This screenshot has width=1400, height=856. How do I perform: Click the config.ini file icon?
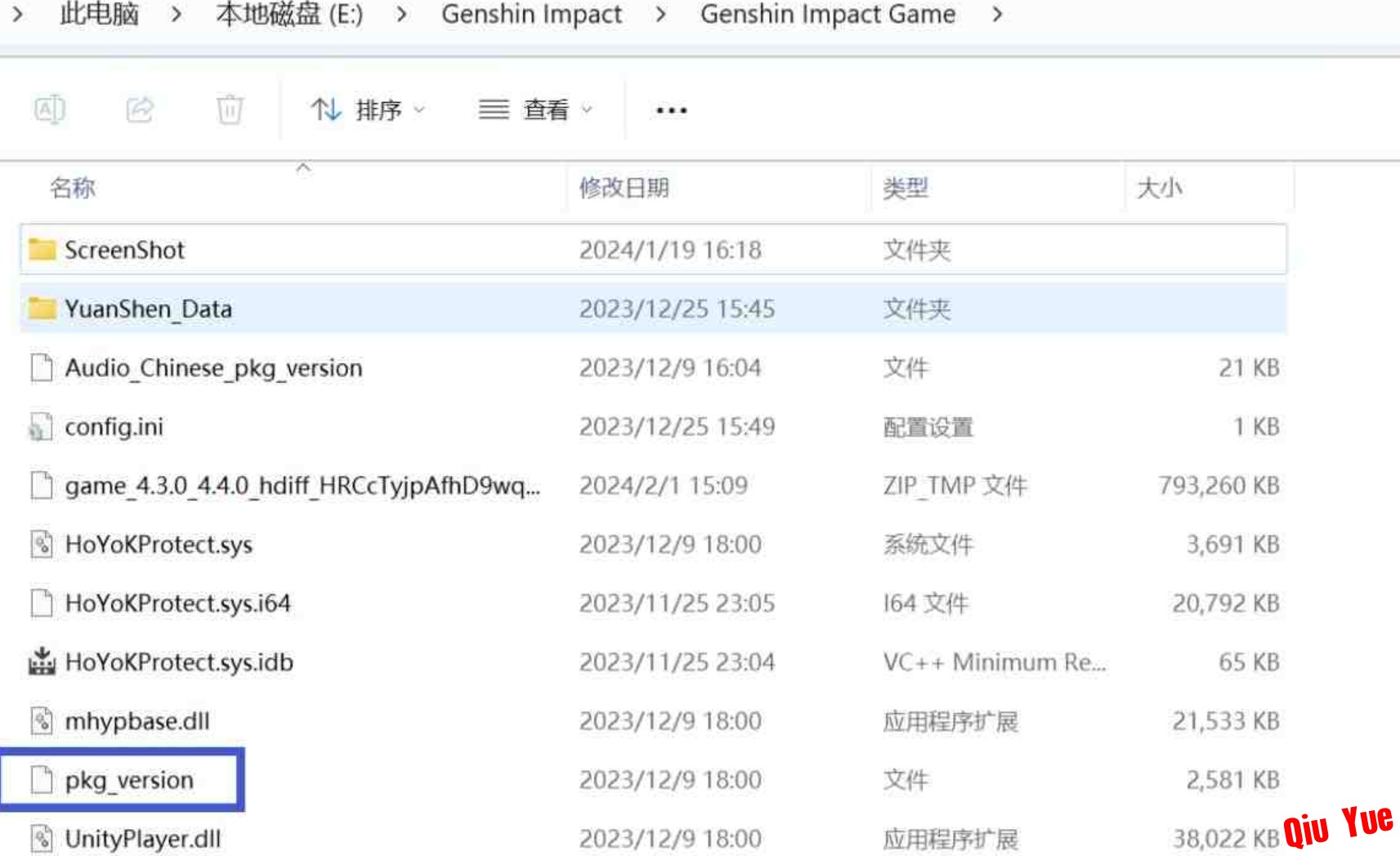pos(42,426)
